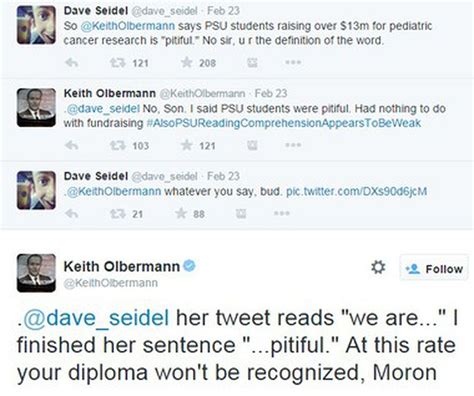Retweet Dave Seidel's tweet with 121 retweets
Image resolution: width=474 pixels, height=396 pixels.
pyautogui.click(x=118, y=63)
